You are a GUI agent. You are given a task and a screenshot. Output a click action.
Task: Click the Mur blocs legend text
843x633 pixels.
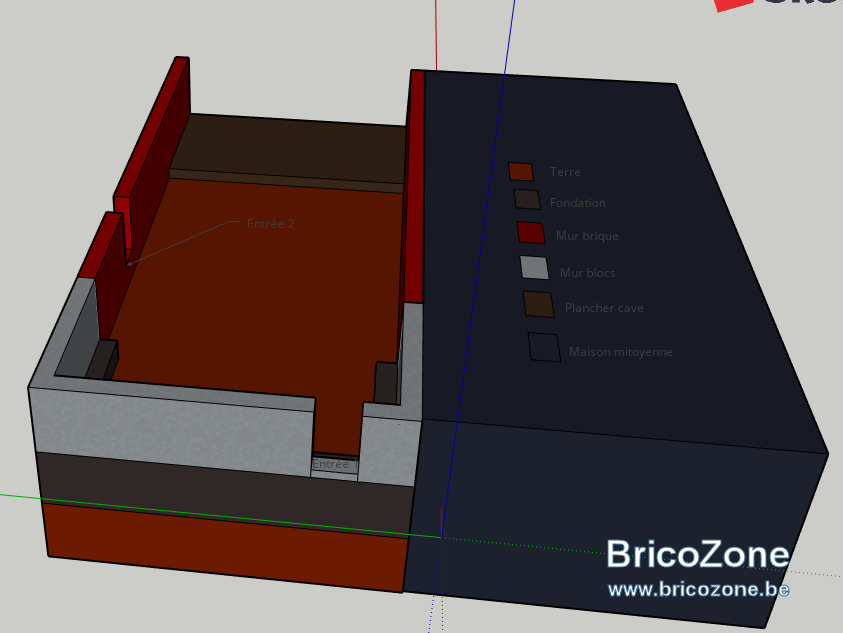[x=588, y=273]
